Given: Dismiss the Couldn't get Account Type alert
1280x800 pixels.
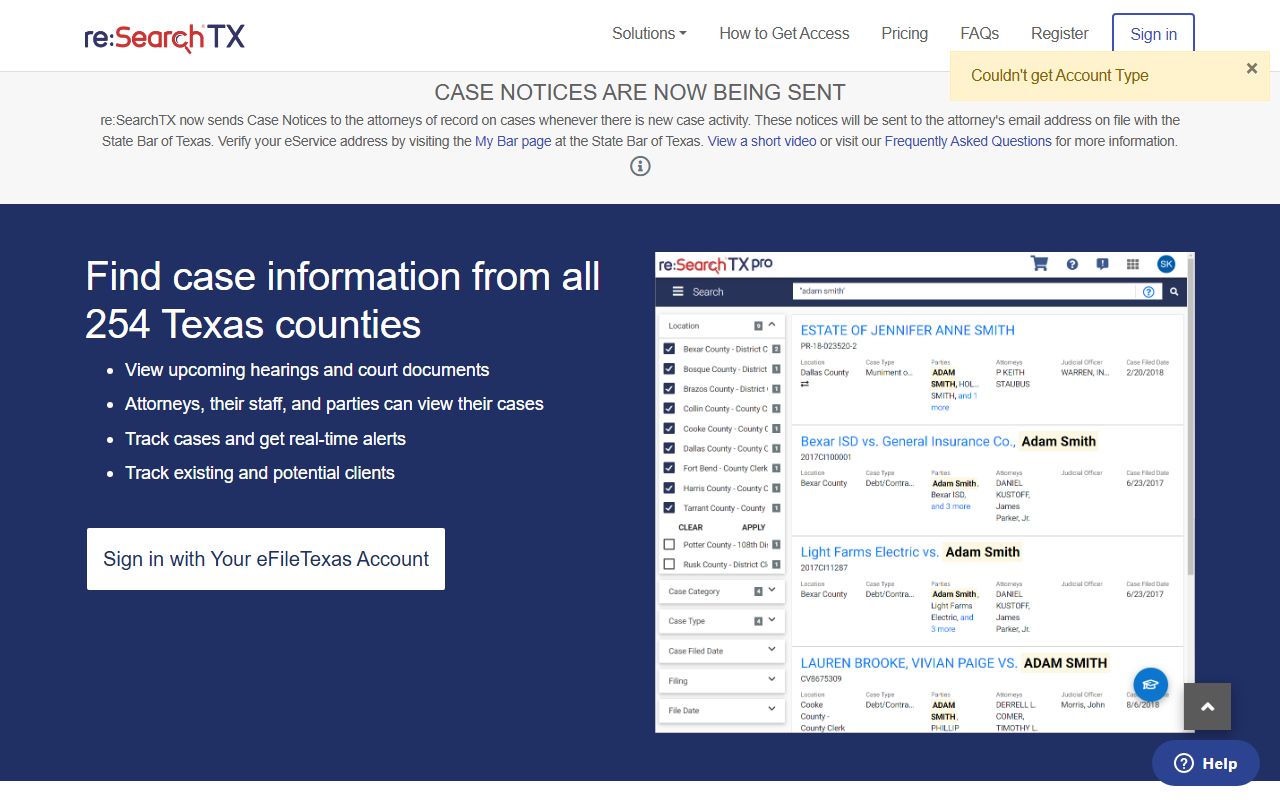Looking at the screenshot, I should (x=1251, y=68).
